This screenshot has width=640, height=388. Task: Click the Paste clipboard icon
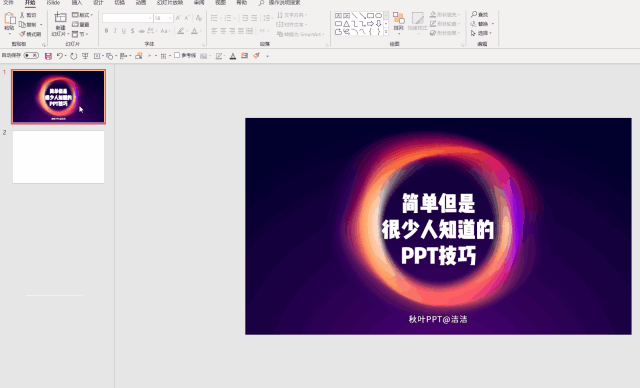coord(9,19)
